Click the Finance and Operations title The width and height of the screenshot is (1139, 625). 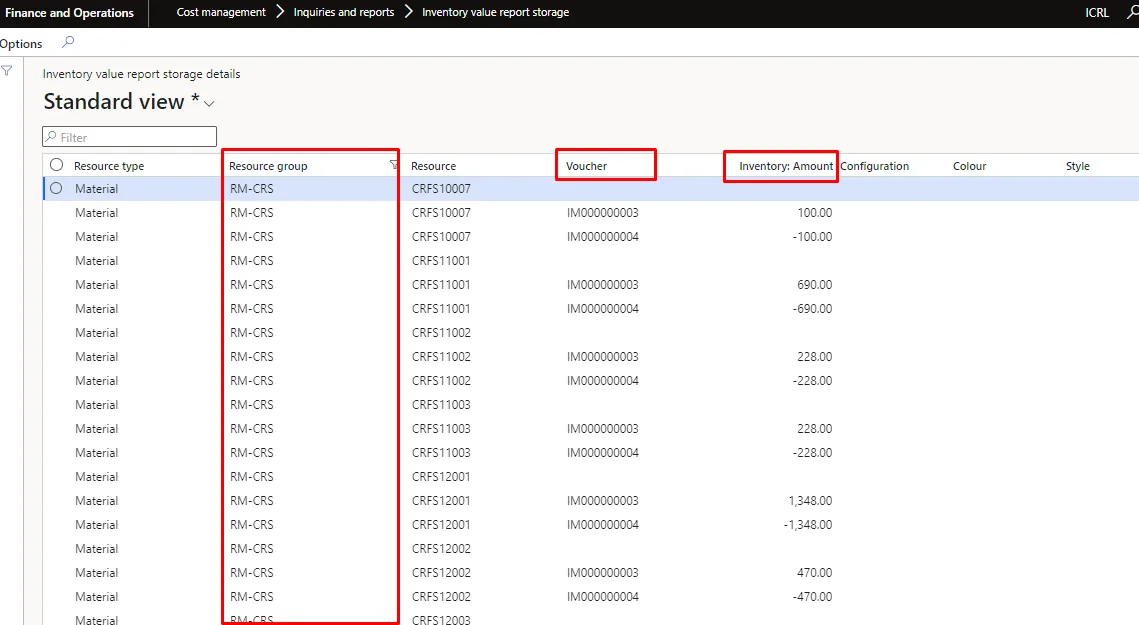coord(70,12)
